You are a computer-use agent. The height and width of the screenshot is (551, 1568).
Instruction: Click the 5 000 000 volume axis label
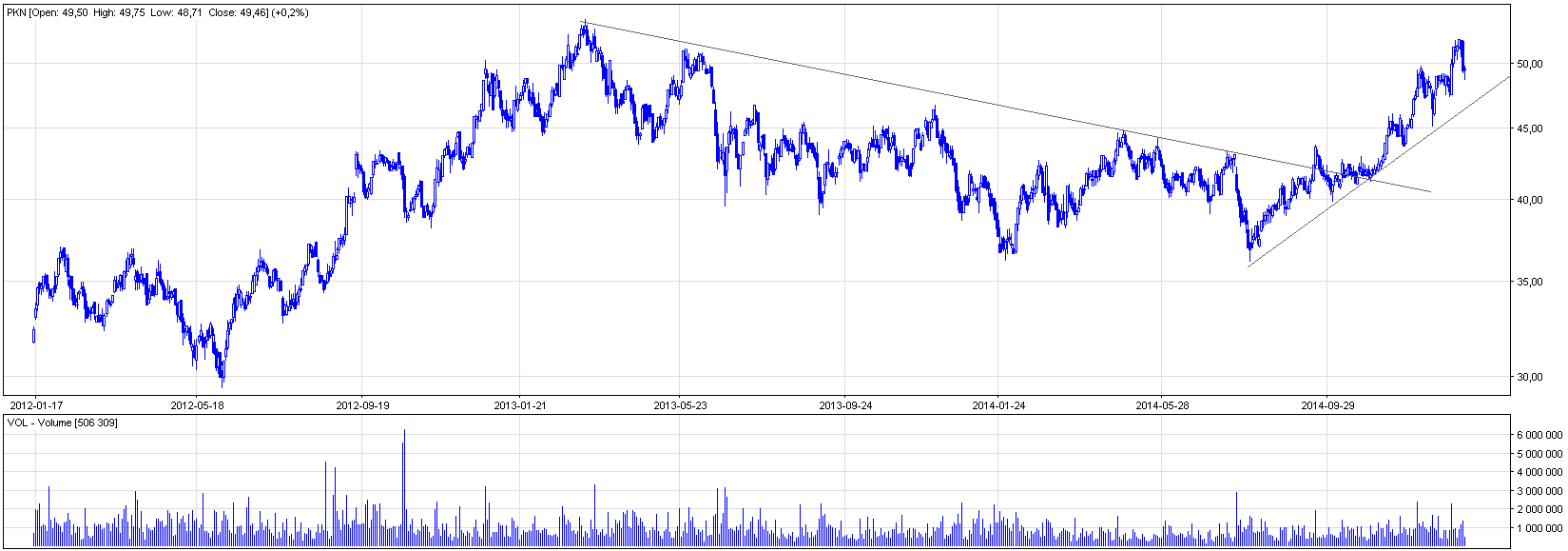[1539, 454]
